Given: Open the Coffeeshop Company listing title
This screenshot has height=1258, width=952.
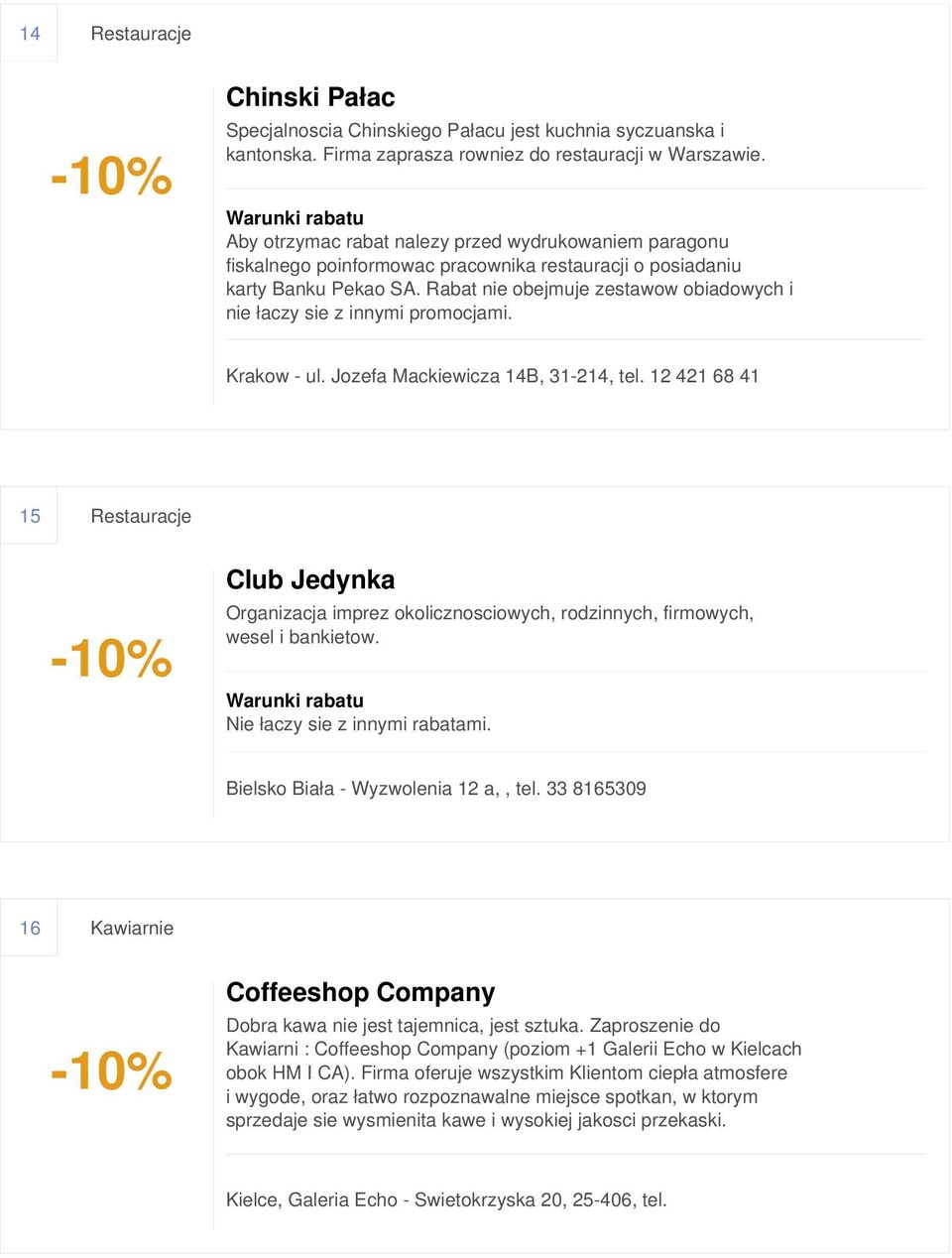Looking at the screenshot, I should click(361, 992).
